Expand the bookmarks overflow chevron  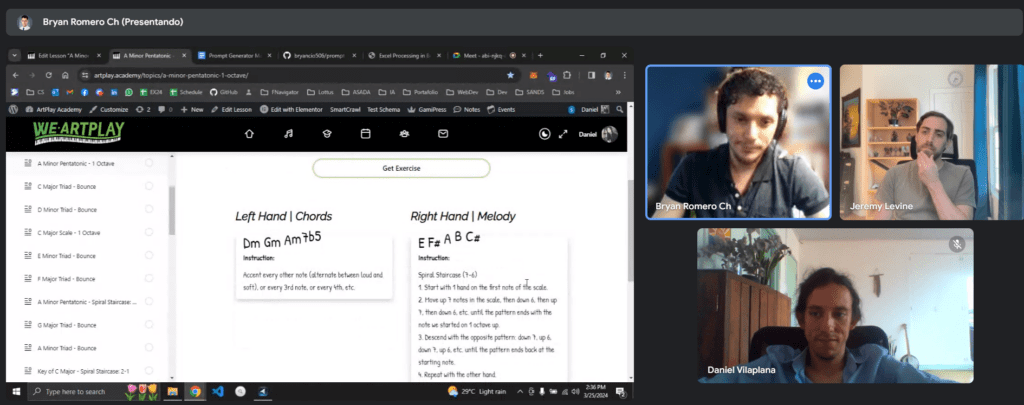tap(618, 92)
